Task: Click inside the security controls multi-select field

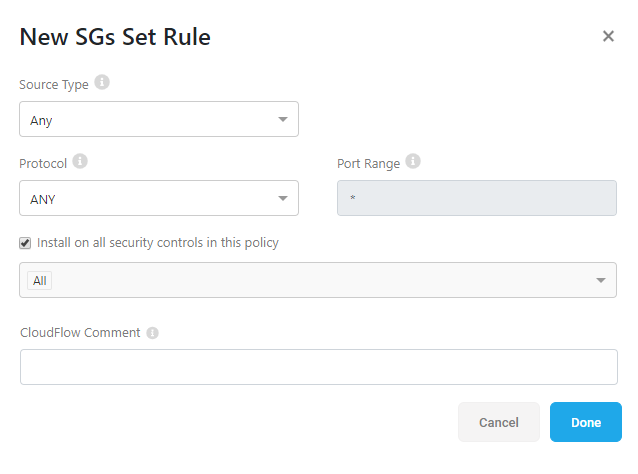Action: click(x=318, y=280)
